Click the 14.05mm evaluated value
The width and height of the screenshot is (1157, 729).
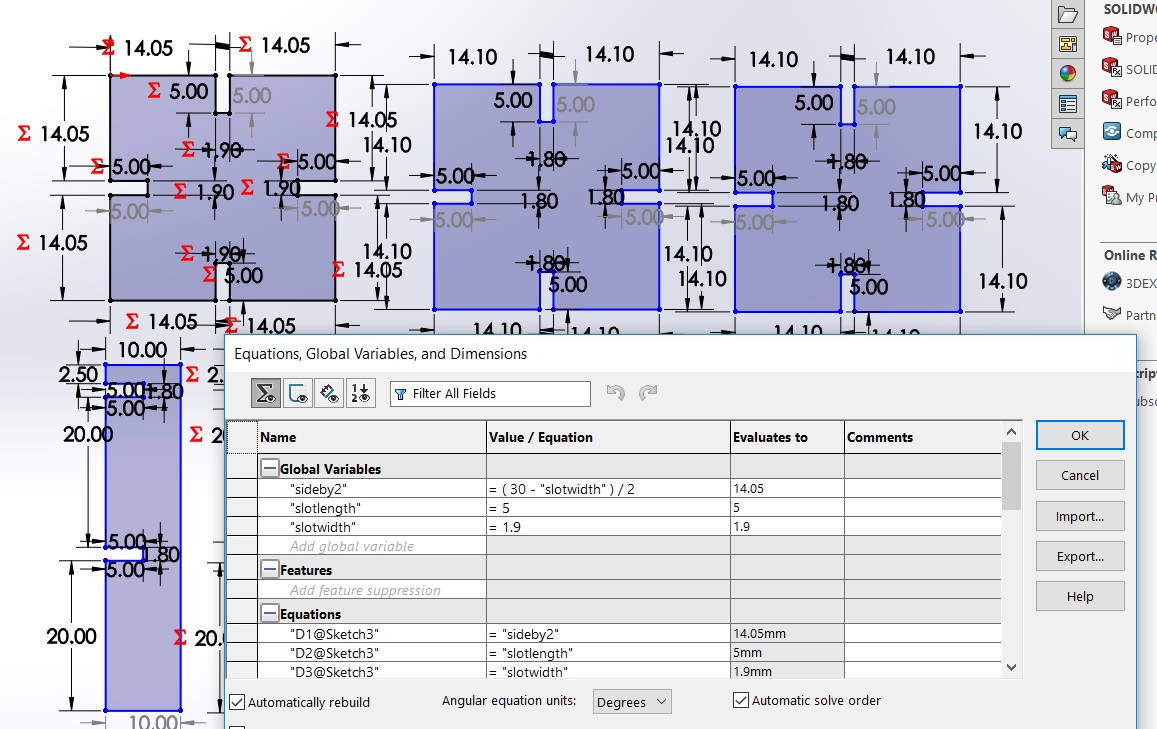759,634
